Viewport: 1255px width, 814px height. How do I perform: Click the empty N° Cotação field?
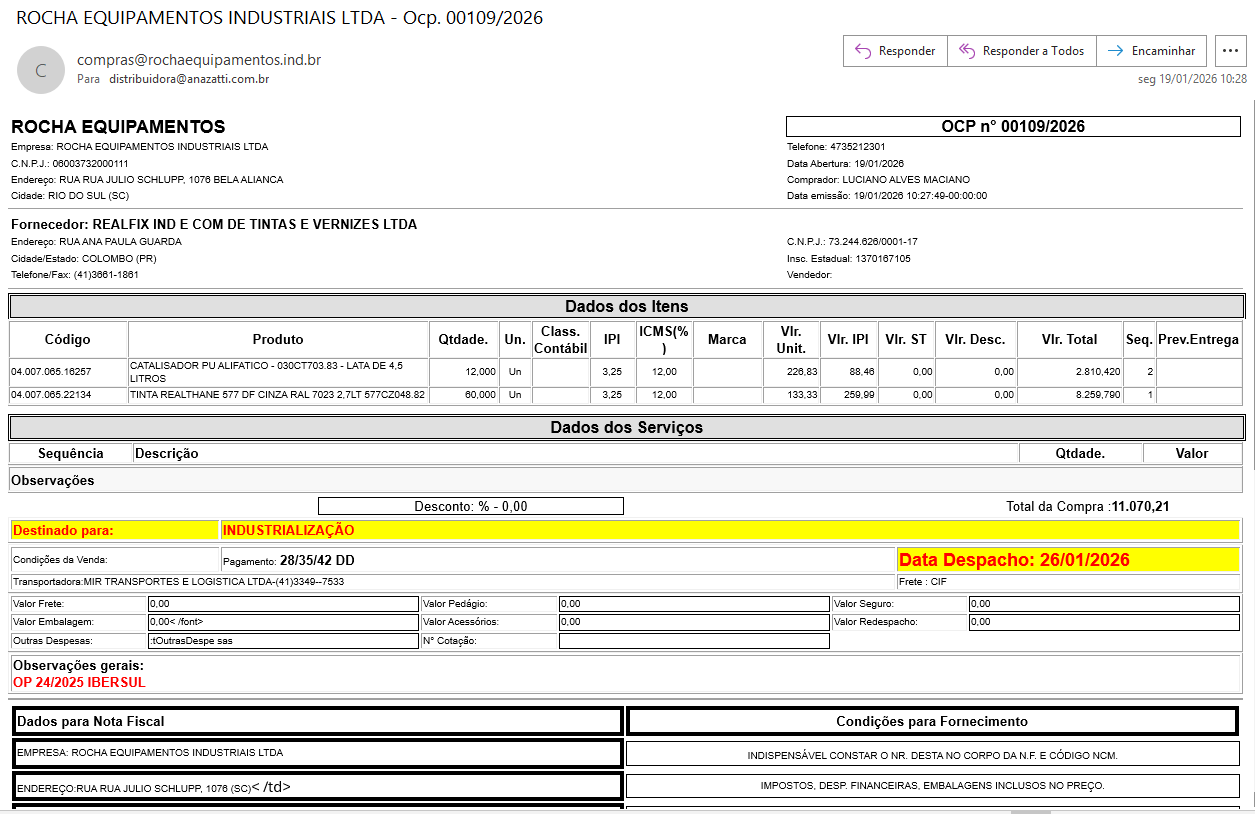(693, 641)
